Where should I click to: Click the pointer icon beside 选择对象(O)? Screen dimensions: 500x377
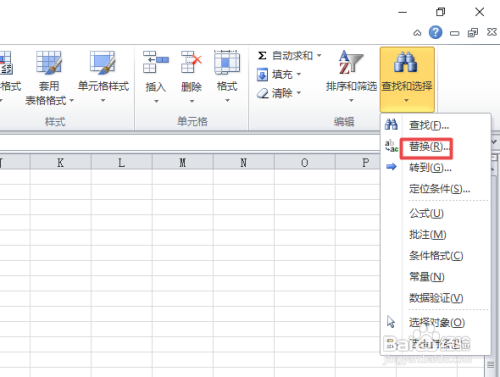pyautogui.click(x=391, y=322)
